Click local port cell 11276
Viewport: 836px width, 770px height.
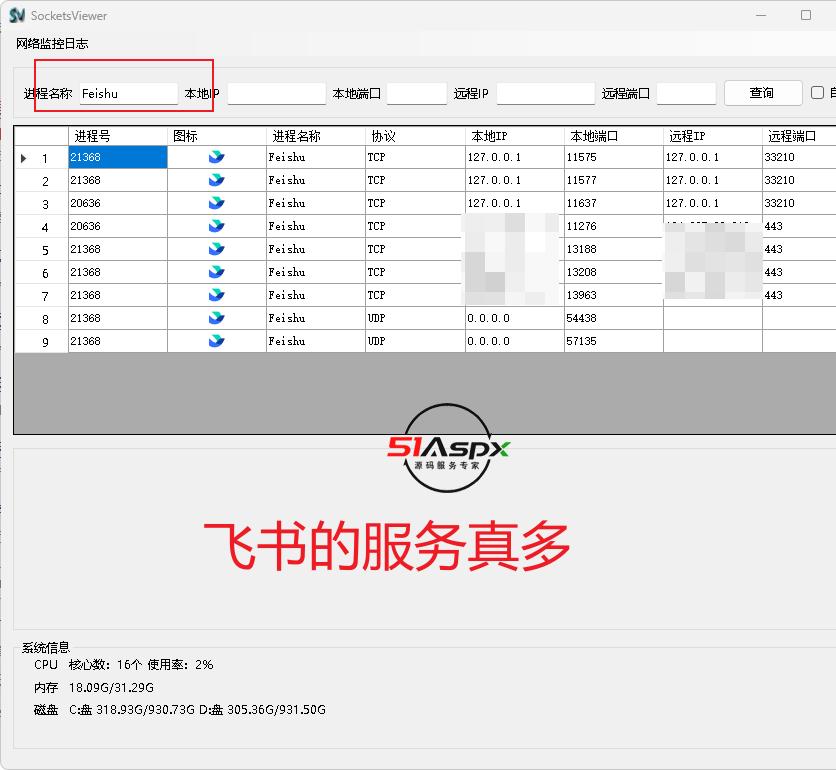pos(614,226)
